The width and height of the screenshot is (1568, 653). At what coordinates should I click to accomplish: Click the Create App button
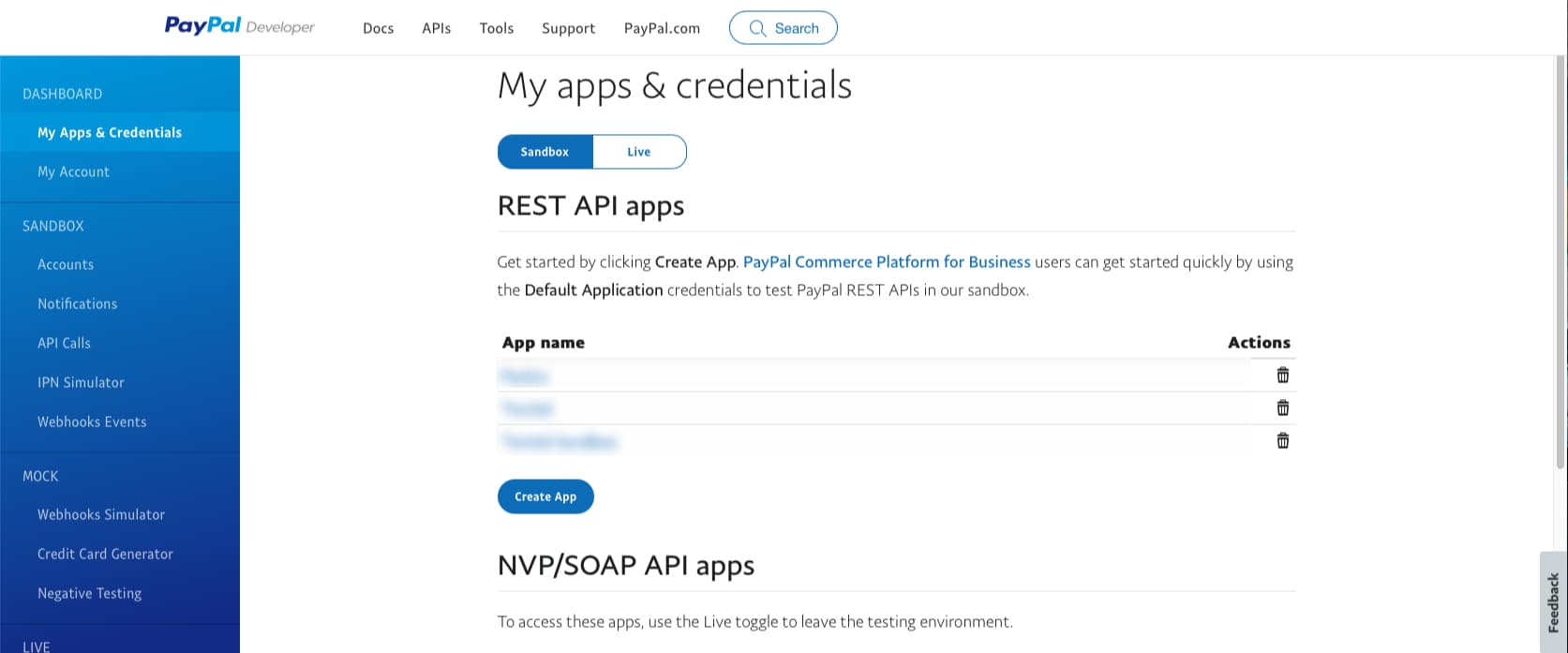[x=545, y=497]
